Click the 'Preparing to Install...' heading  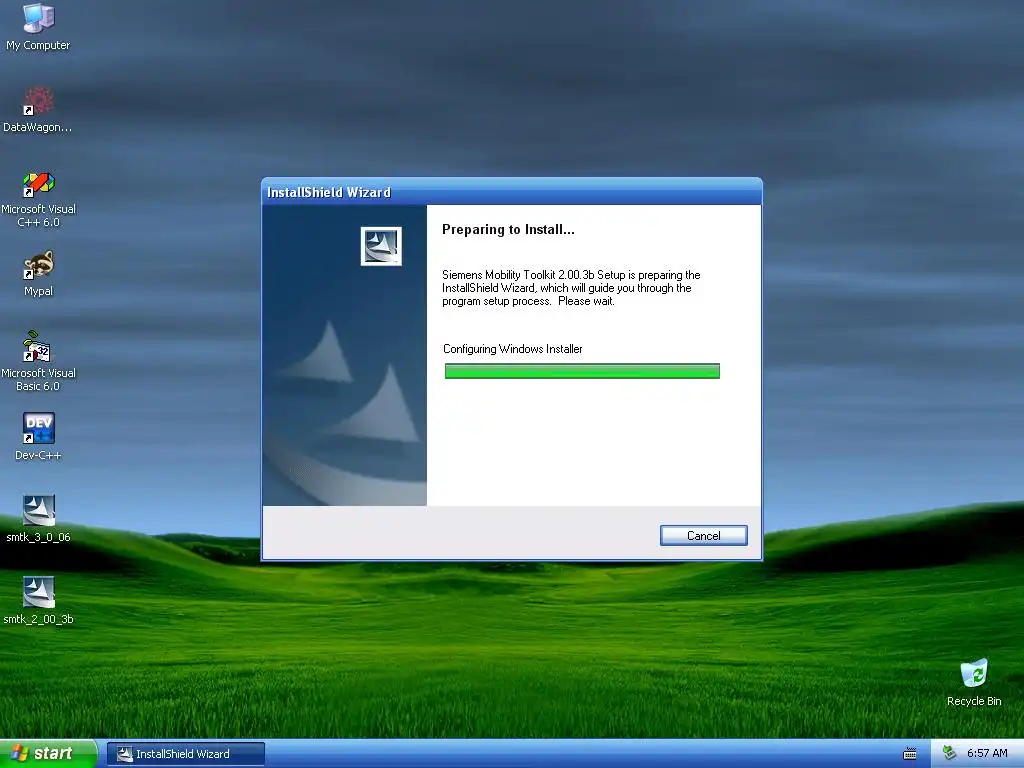[508, 229]
